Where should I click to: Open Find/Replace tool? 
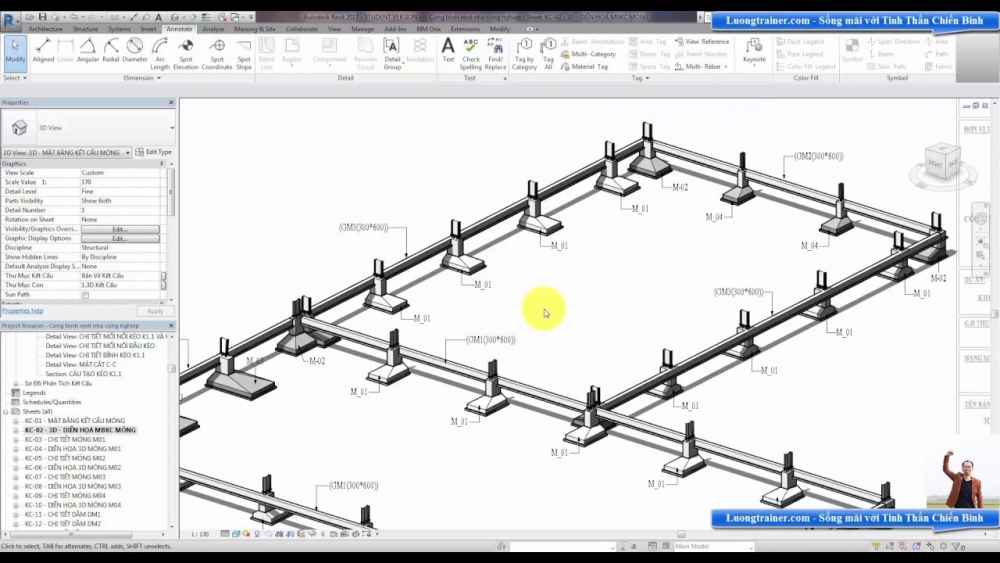point(495,54)
